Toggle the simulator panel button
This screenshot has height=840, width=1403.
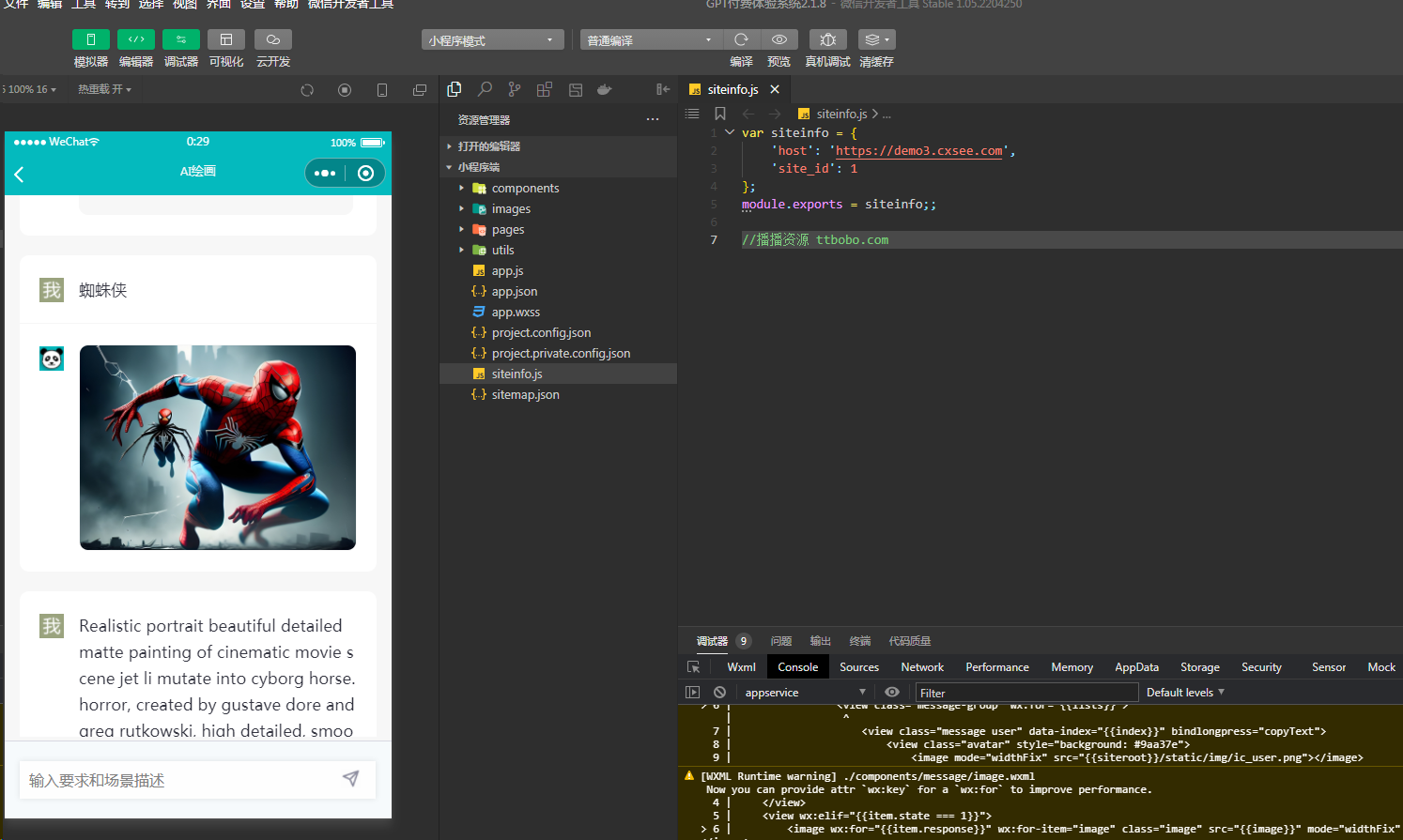[91, 39]
